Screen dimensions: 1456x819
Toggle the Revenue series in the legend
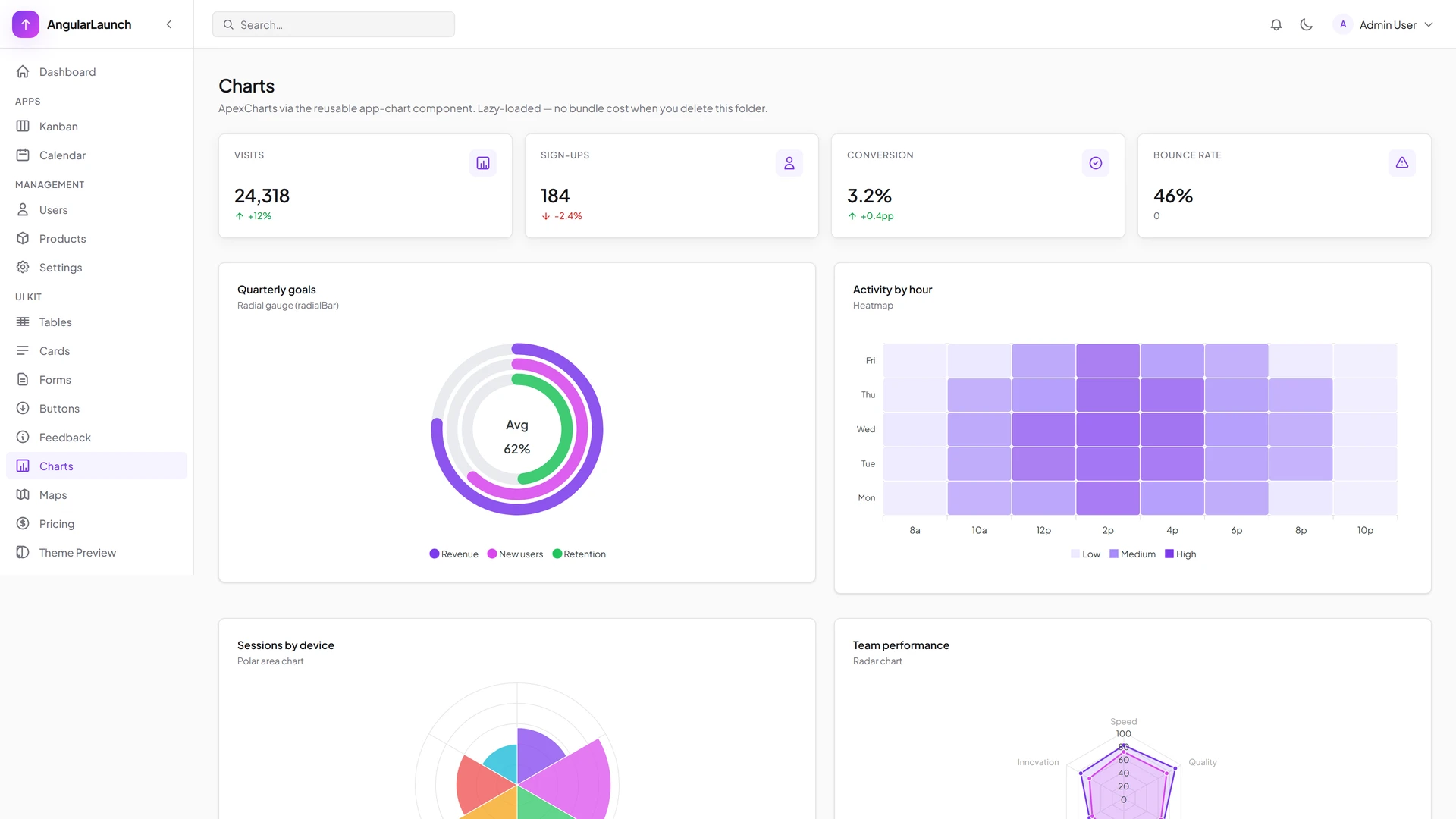click(453, 554)
